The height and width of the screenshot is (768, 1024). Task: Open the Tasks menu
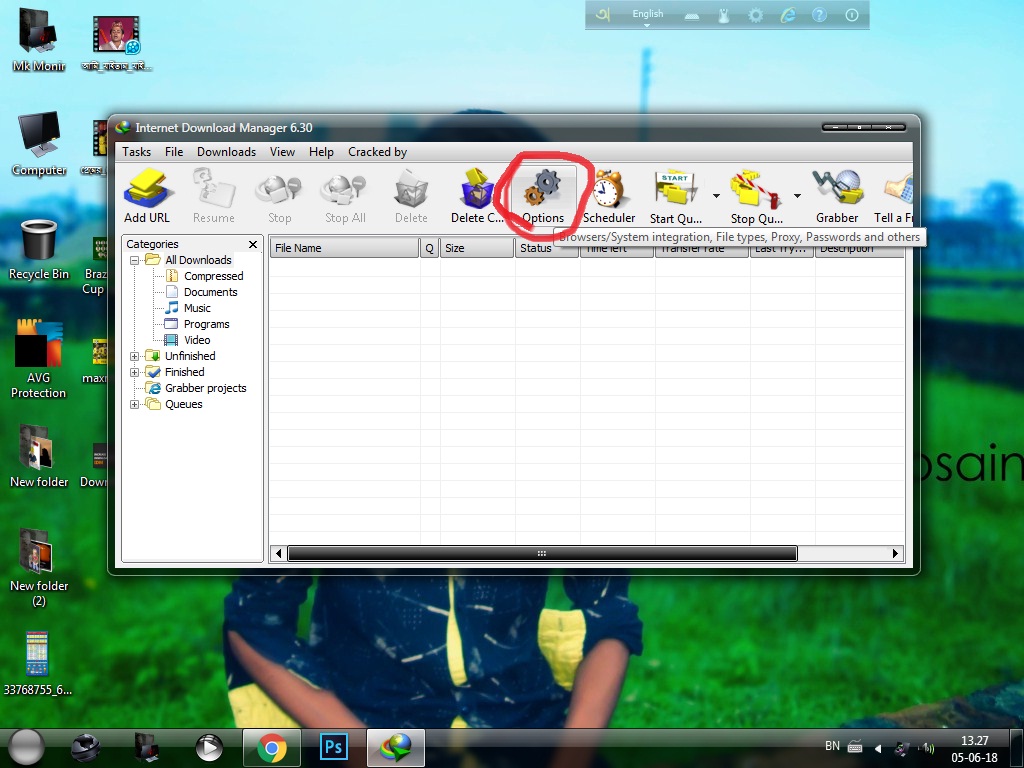coord(136,152)
